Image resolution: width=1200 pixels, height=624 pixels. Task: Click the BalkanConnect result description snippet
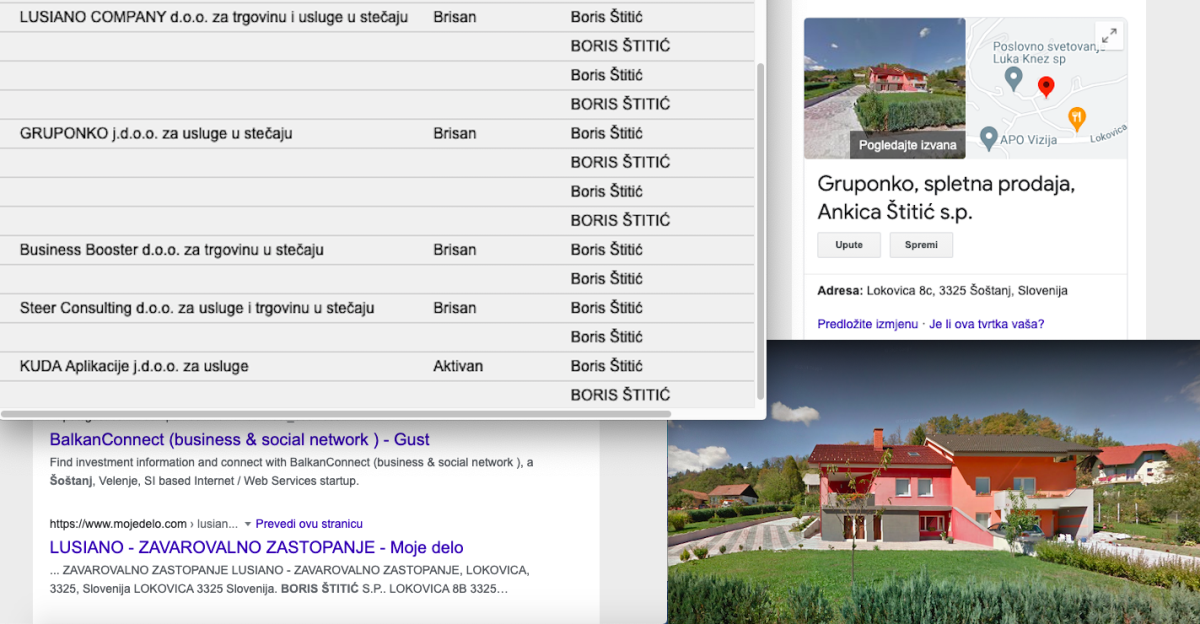pos(292,472)
